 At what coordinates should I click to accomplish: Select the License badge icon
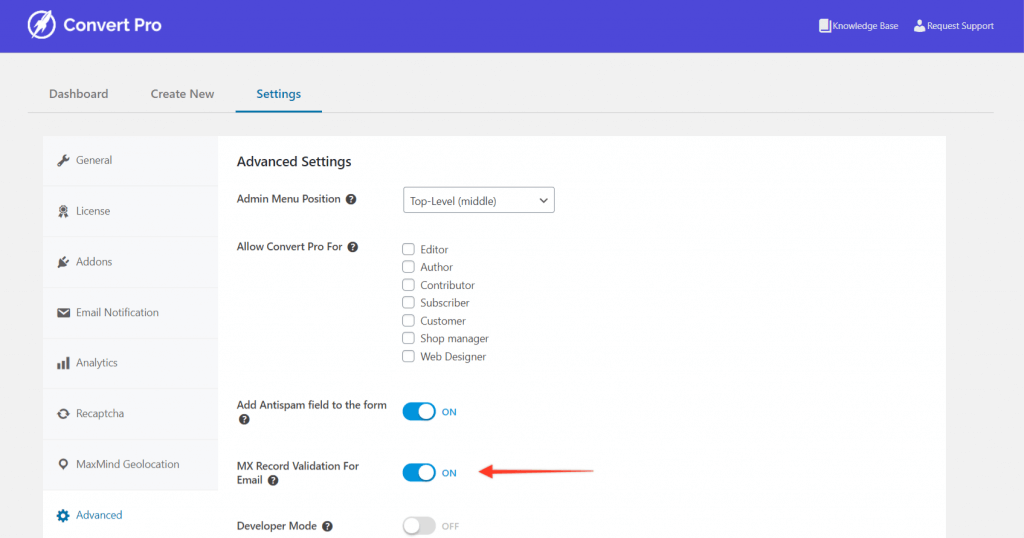63,211
